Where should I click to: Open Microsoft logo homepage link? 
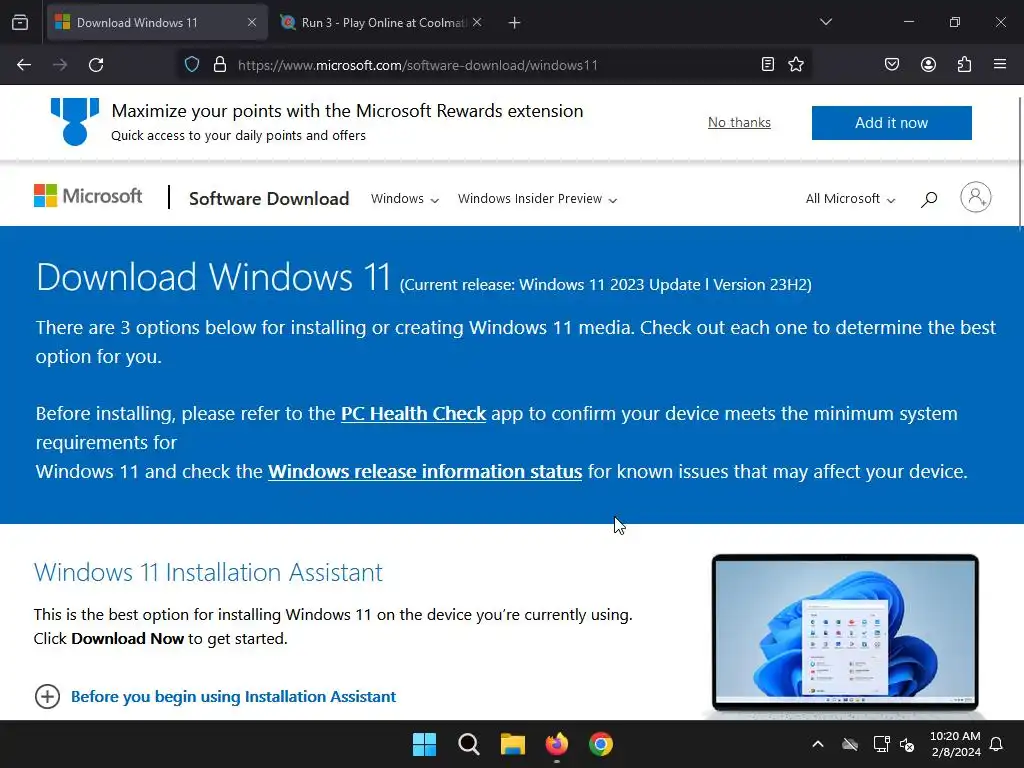pyautogui.click(x=88, y=196)
